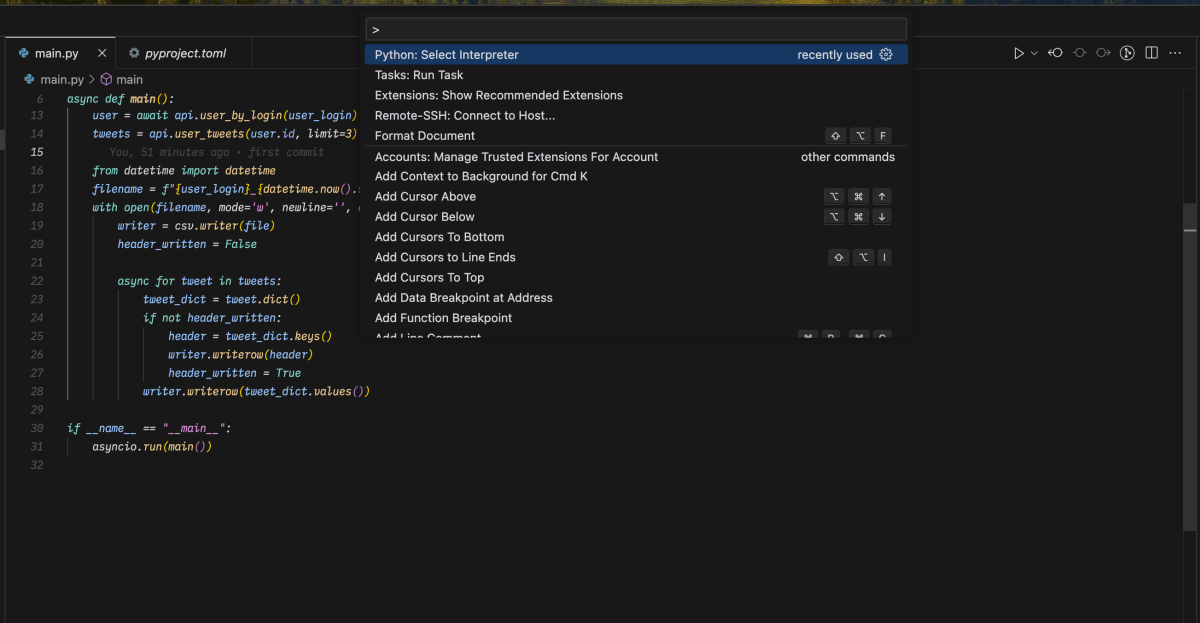
Task: Select Accounts: Manage Trusted Extensions For Account
Action: point(516,156)
